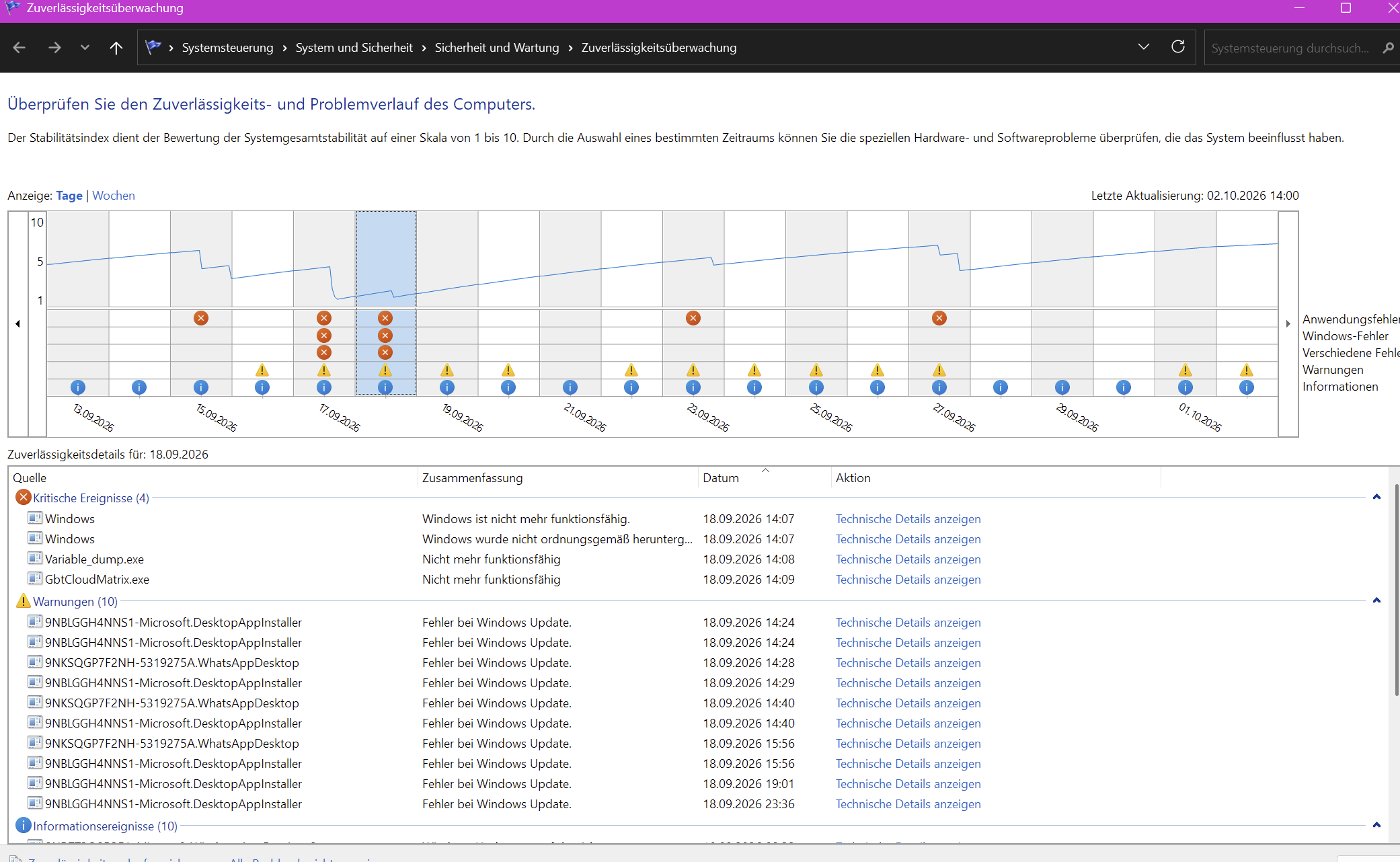1400x862 pixels.
Task: Select the Windows error icon on 17.09.2026
Action: click(324, 335)
